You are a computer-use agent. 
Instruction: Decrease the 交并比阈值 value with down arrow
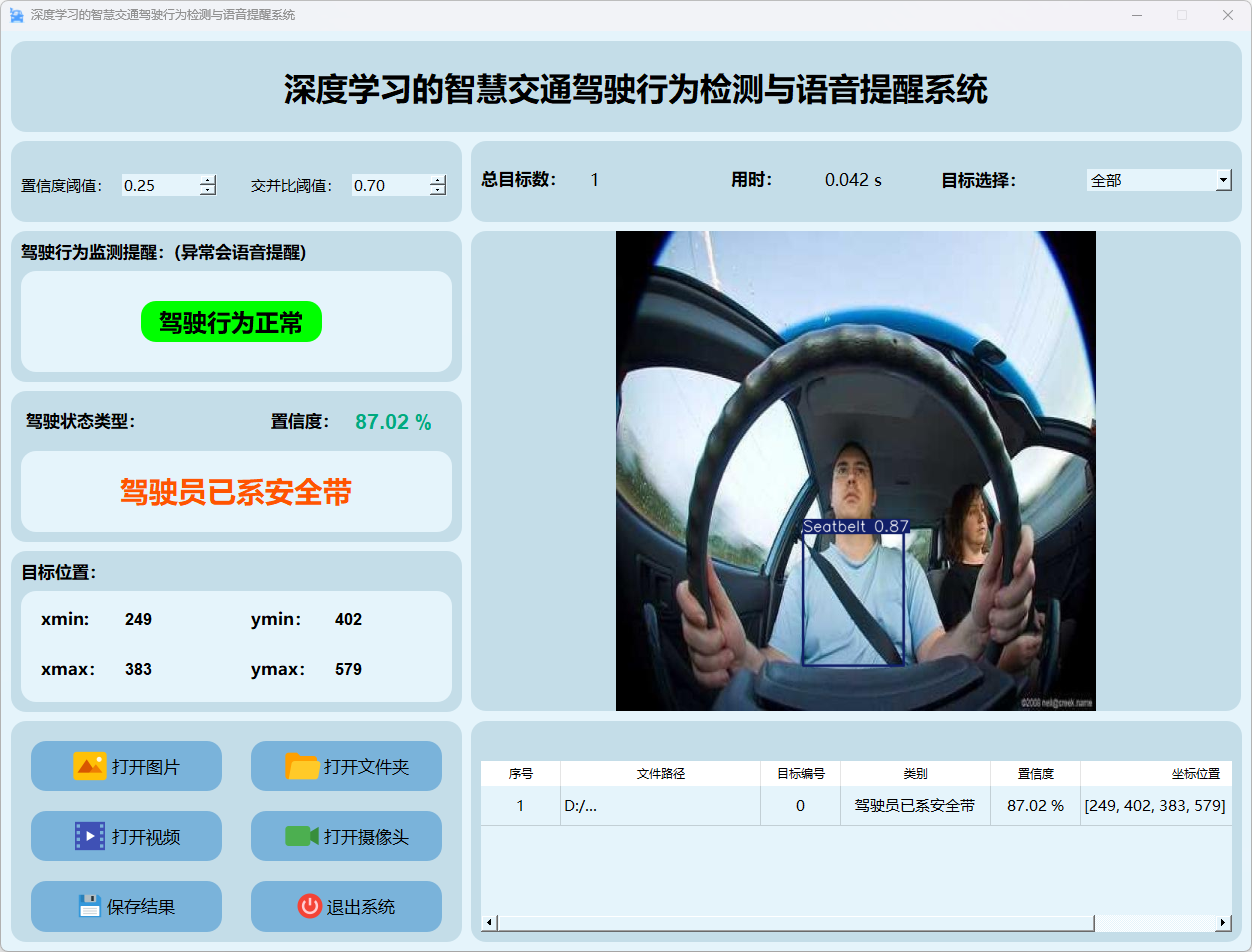pyautogui.click(x=437, y=190)
